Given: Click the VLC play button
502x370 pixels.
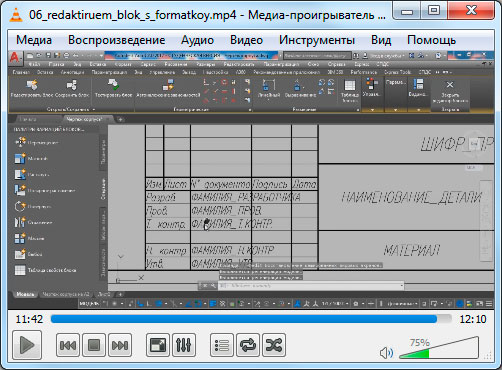Looking at the screenshot, I should pos(27,345).
